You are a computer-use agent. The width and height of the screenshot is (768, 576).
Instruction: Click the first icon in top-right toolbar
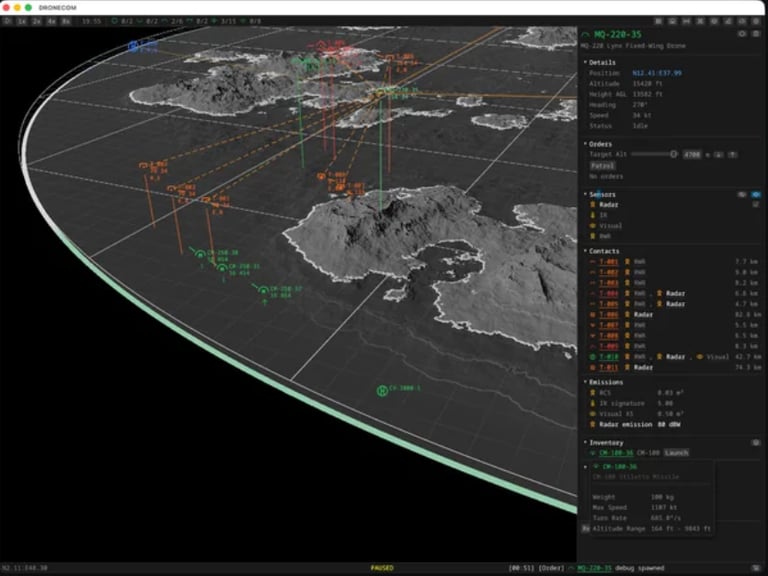(x=658, y=20)
